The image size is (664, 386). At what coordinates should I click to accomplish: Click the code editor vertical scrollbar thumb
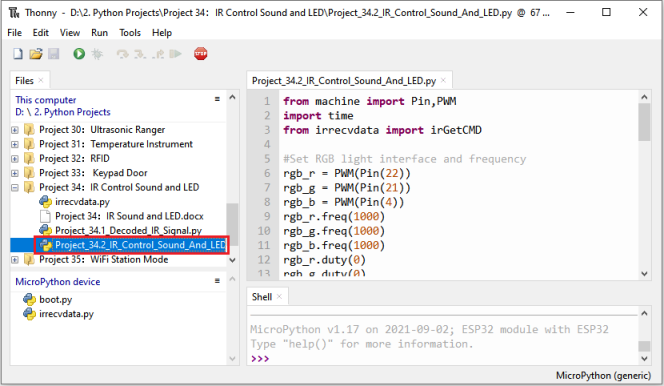[x=644, y=122]
